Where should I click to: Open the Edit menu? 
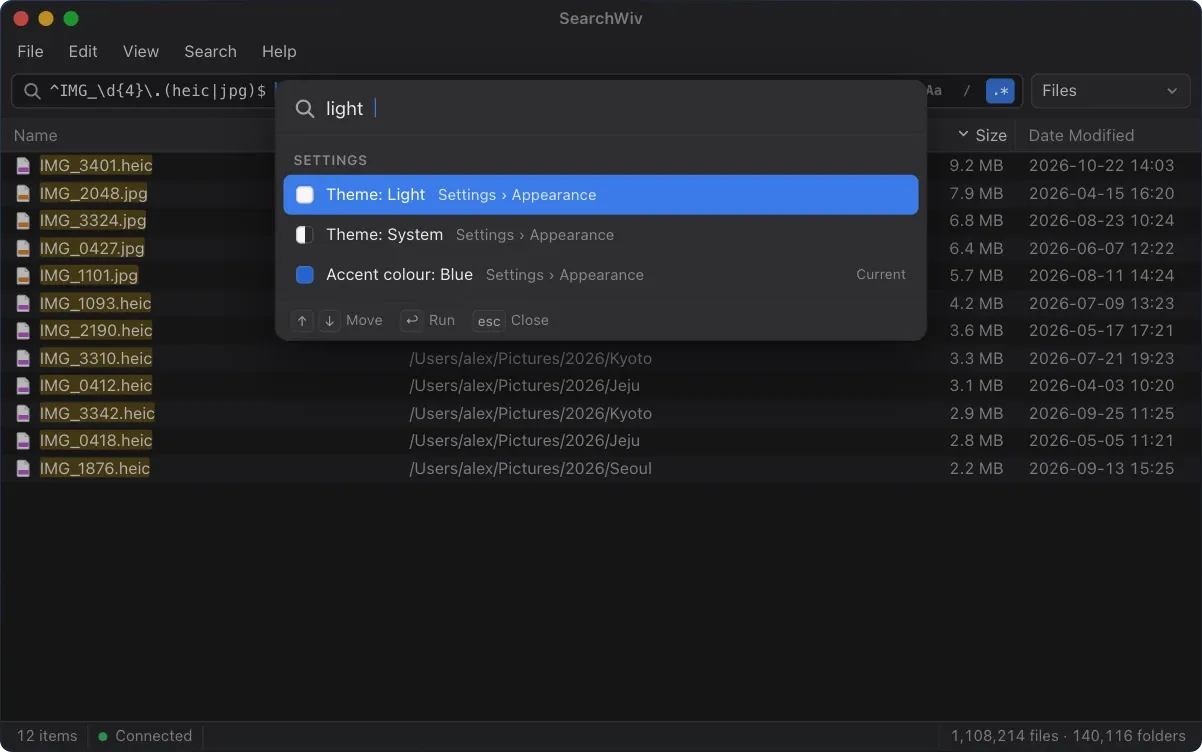[x=83, y=51]
